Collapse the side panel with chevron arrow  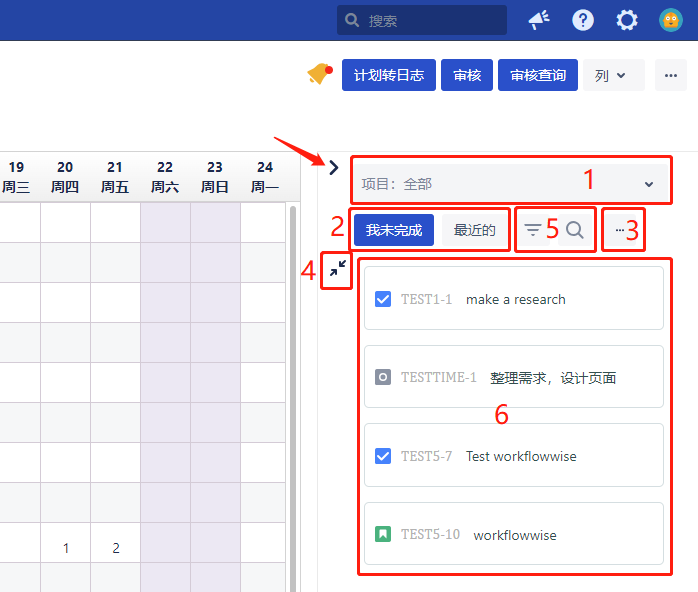(333, 168)
